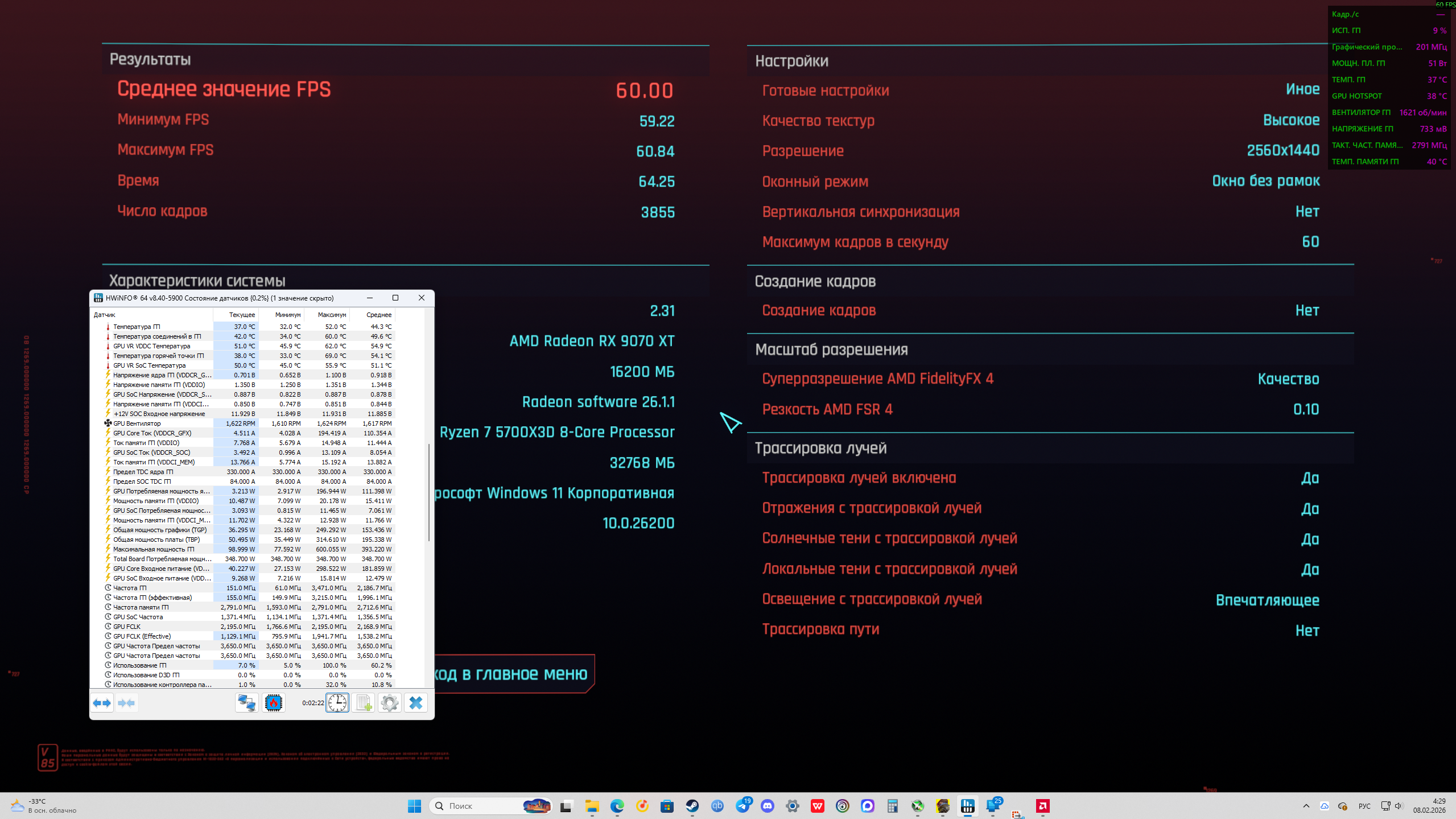The height and width of the screenshot is (819, 1456).
Task: Reset sensor min/max using the clock icon
Action: tap(337, 703)
